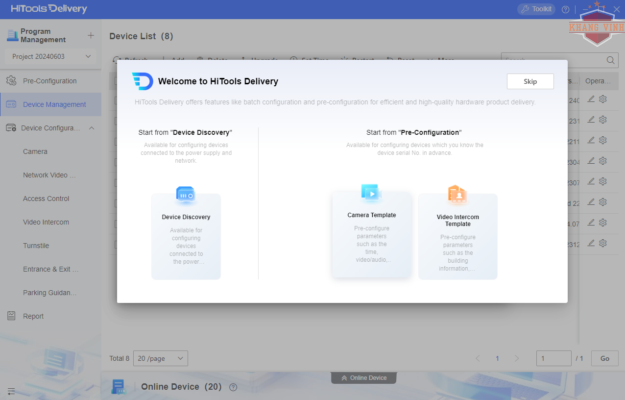625x400 pixels.
Task: Click the Online Device help icon
Action: point(233,387)
